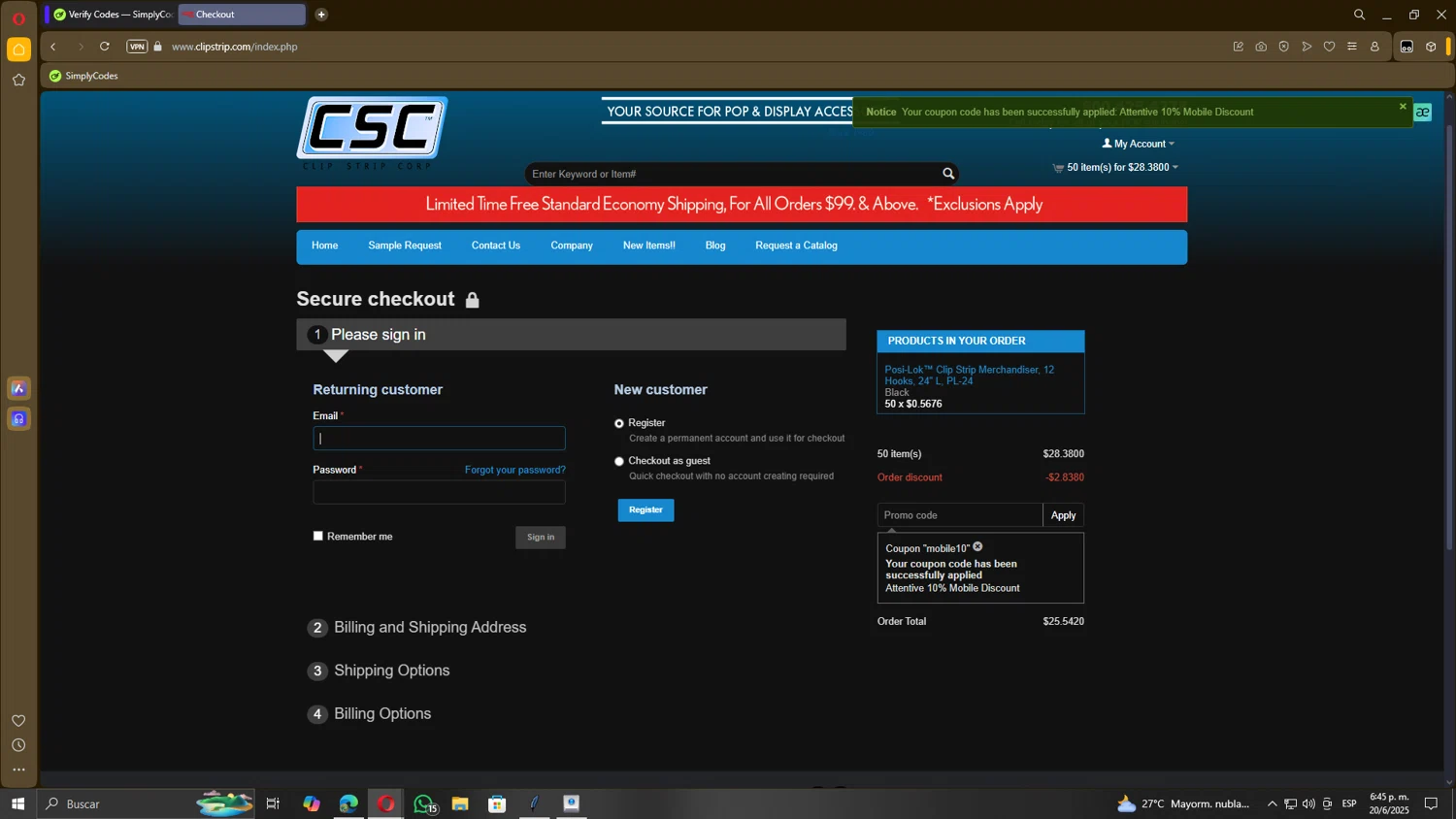Open Request a Catalog menu item
Image resolution: width=1456 pixels, height=819 pixels.
(797, 246)
